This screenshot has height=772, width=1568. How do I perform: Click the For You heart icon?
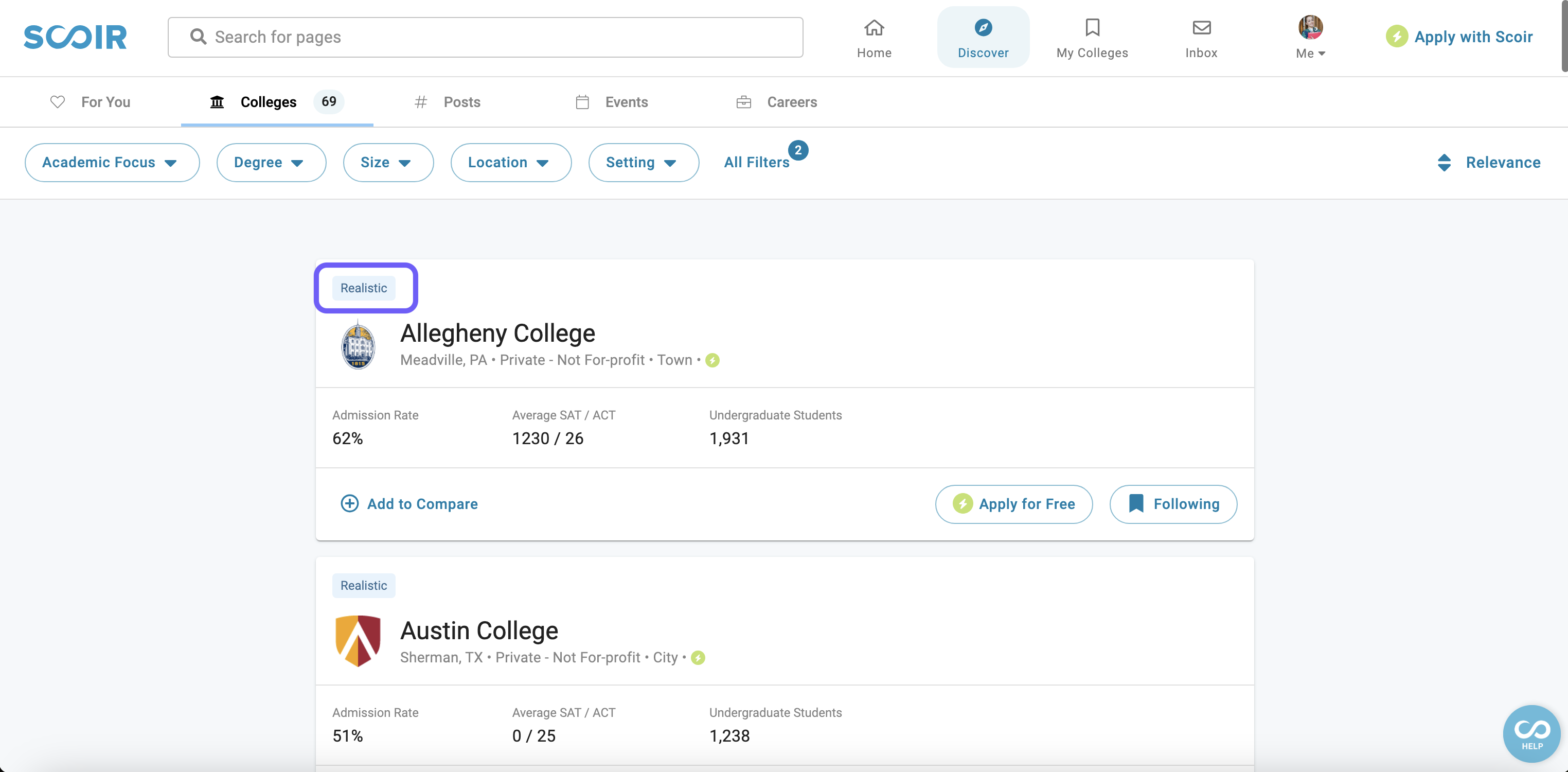[x=57, y=102]
